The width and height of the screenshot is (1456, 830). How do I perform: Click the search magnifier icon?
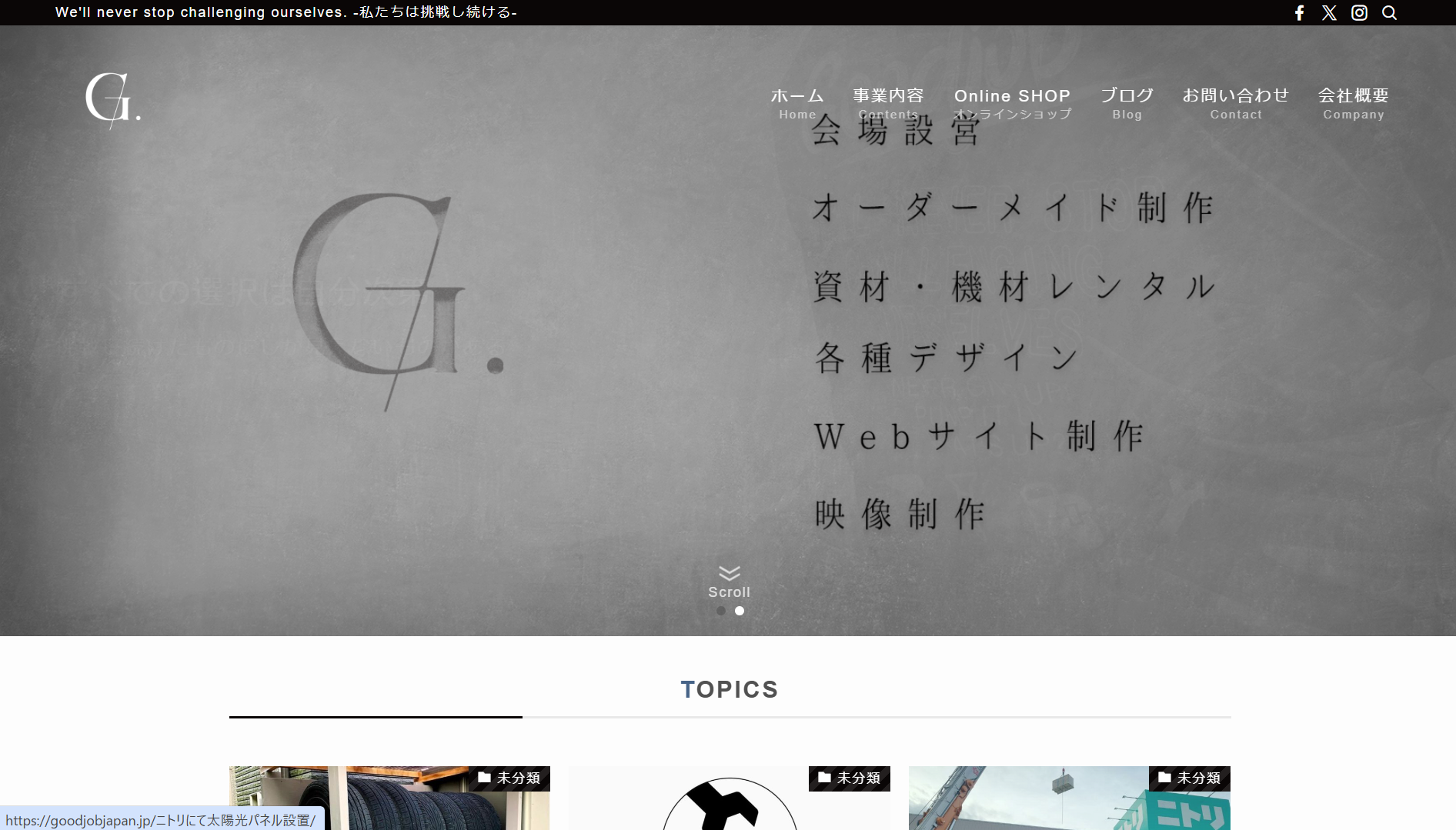pos(1389,12)
